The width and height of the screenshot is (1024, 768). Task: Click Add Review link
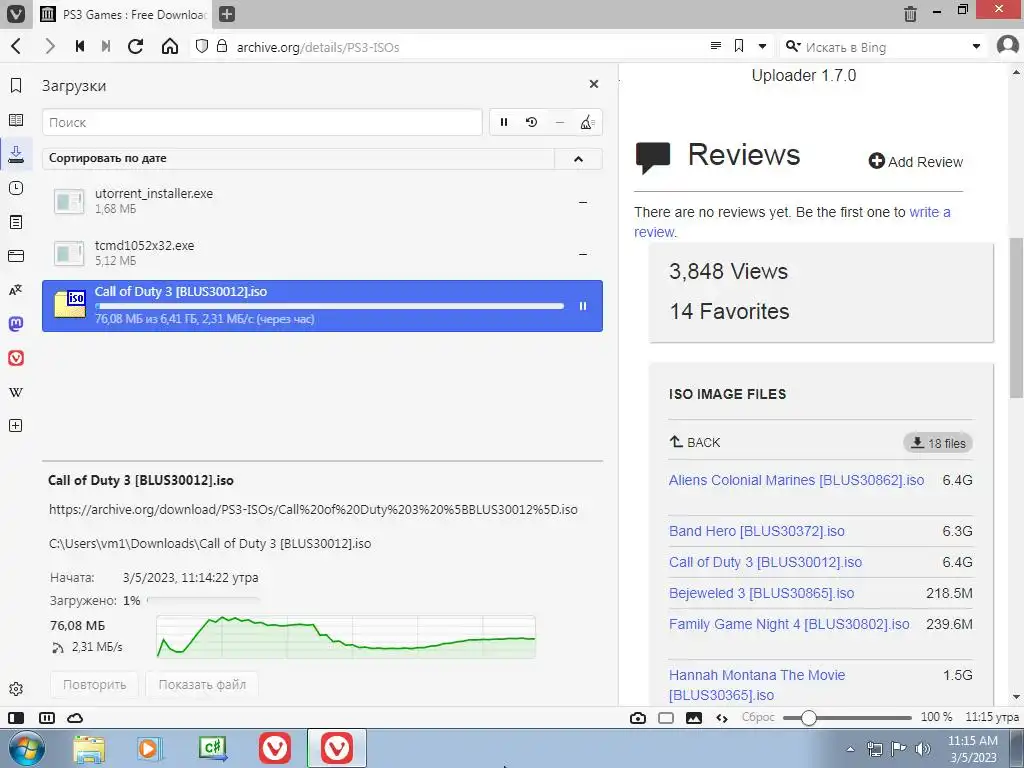[x=916, y=161]
